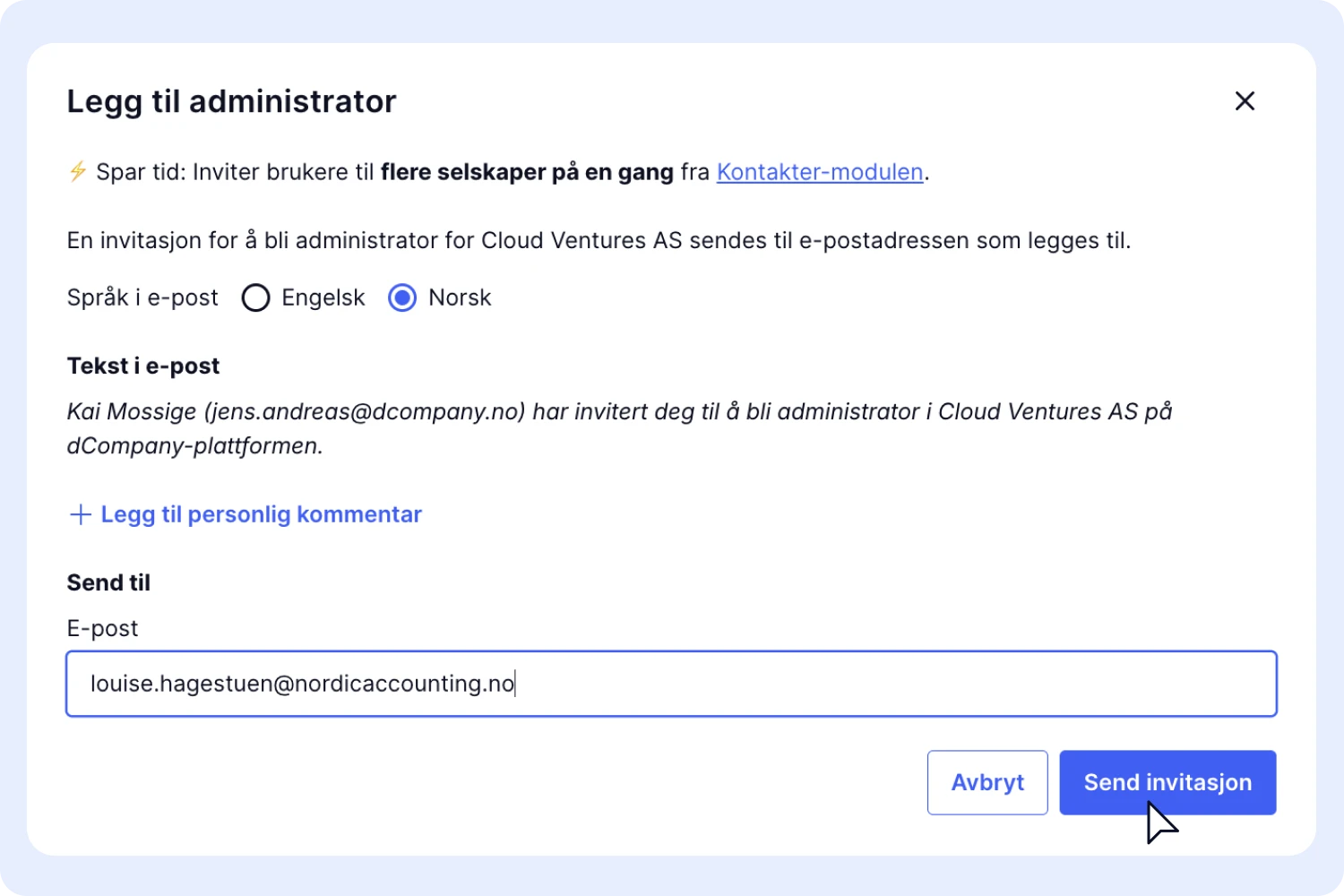Click the Språk i e-post label
Viewport: 1344px width, 896px height.
pyautogui.click(x=142, y=297)
